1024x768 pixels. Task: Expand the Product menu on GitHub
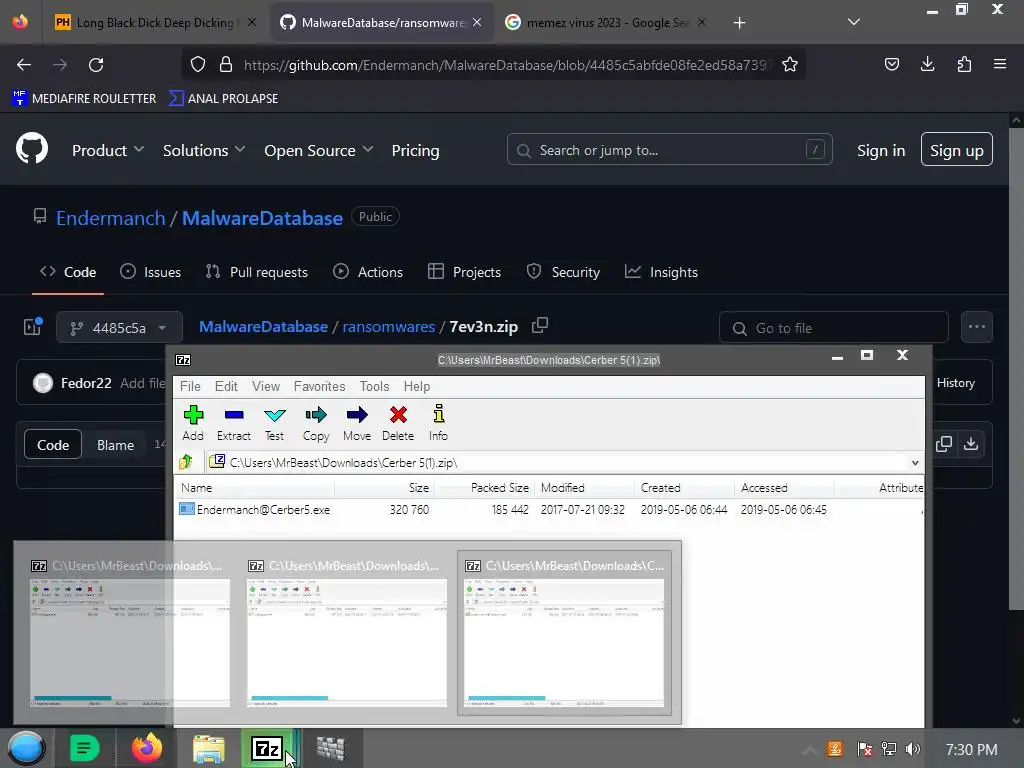pos(108,150)
